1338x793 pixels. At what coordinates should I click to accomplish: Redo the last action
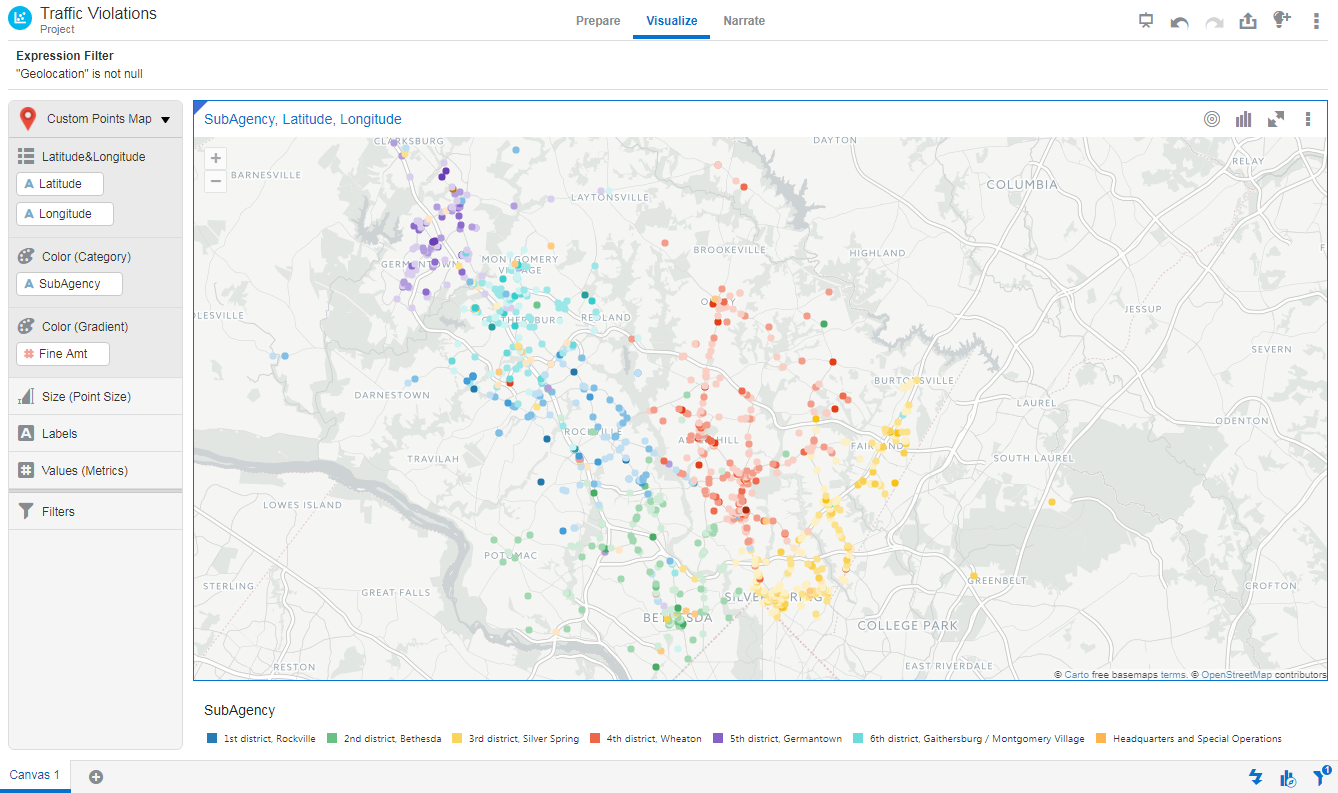pos(1214,21)
